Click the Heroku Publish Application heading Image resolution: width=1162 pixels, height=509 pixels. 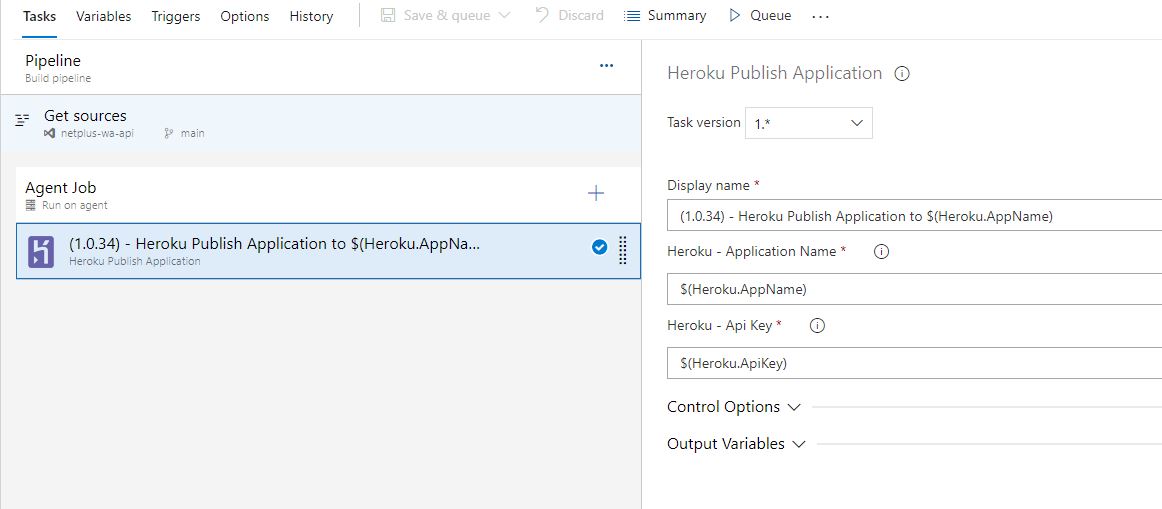click(774, 73)
